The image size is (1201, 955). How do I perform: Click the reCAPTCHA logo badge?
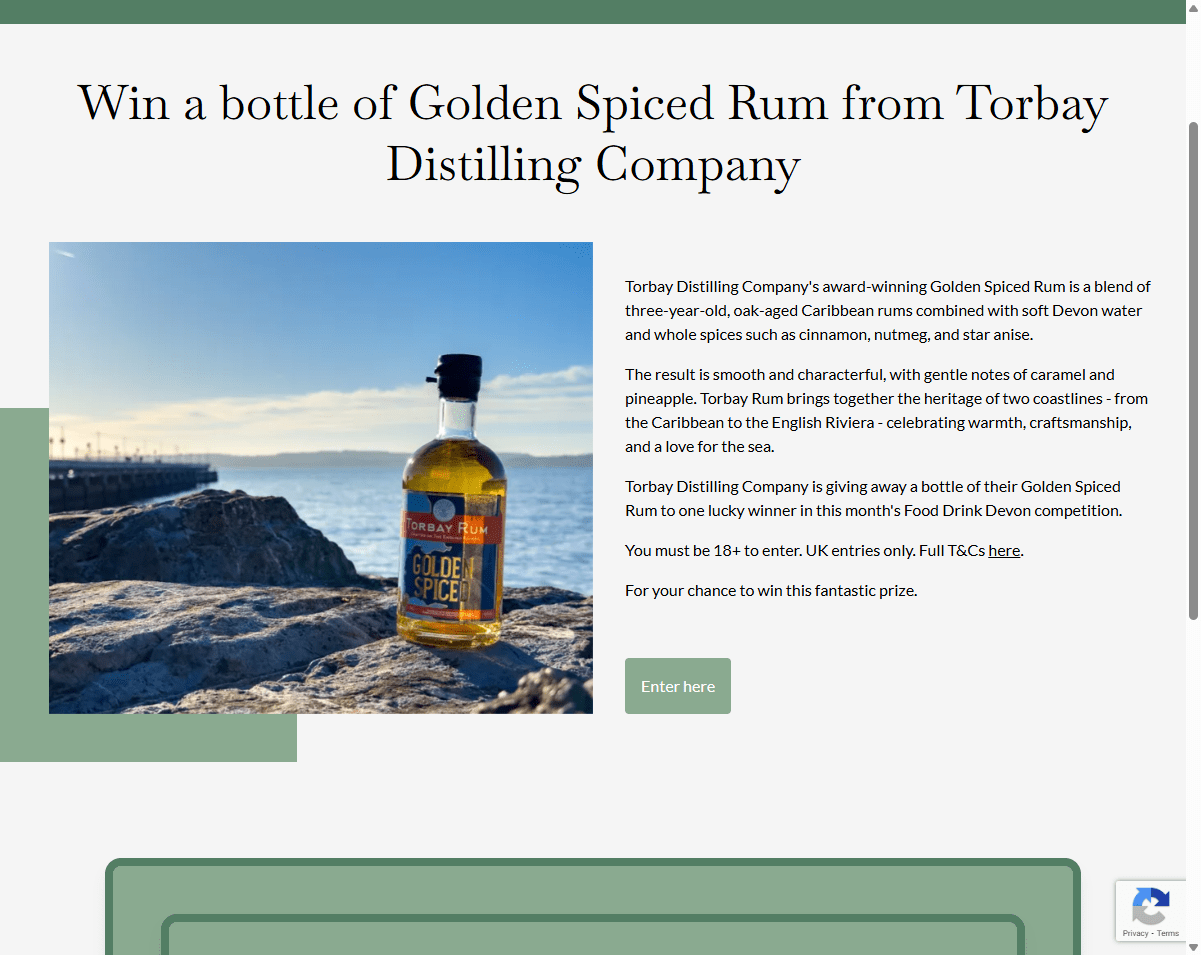click(x=1150, y=906)
